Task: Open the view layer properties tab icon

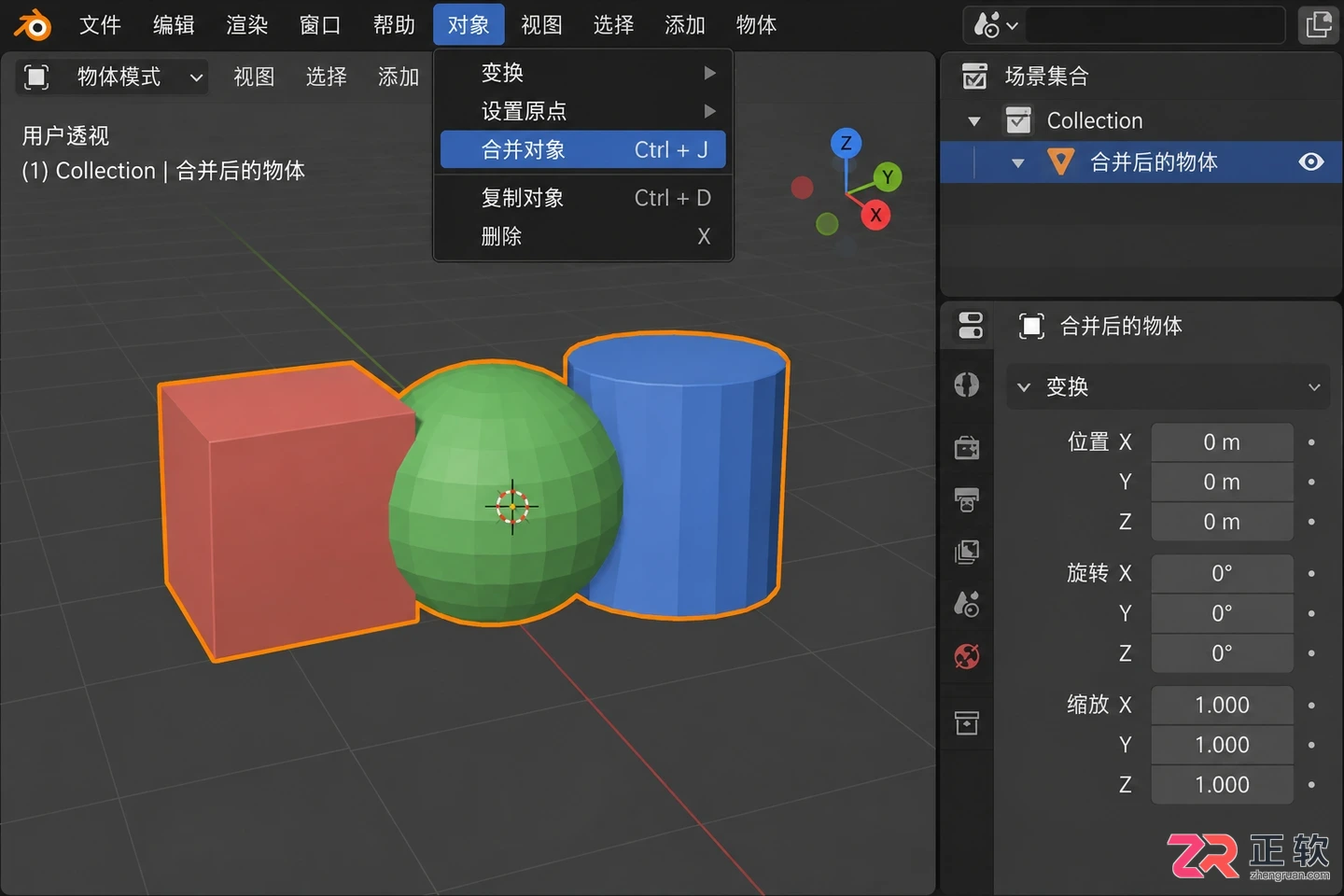Action: [x=967, y=552]
